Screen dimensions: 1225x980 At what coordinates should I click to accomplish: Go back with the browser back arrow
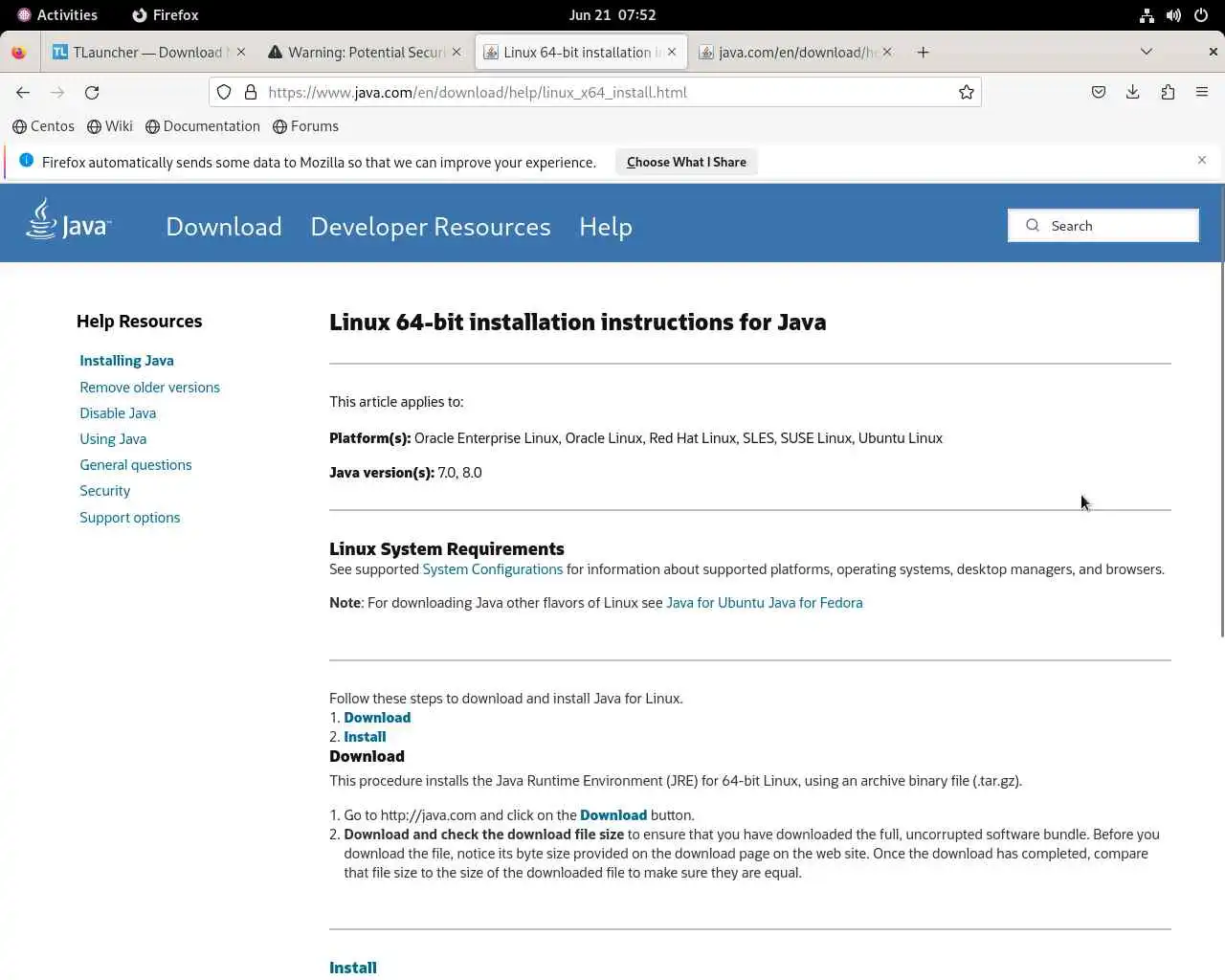[x=23, y=93]
